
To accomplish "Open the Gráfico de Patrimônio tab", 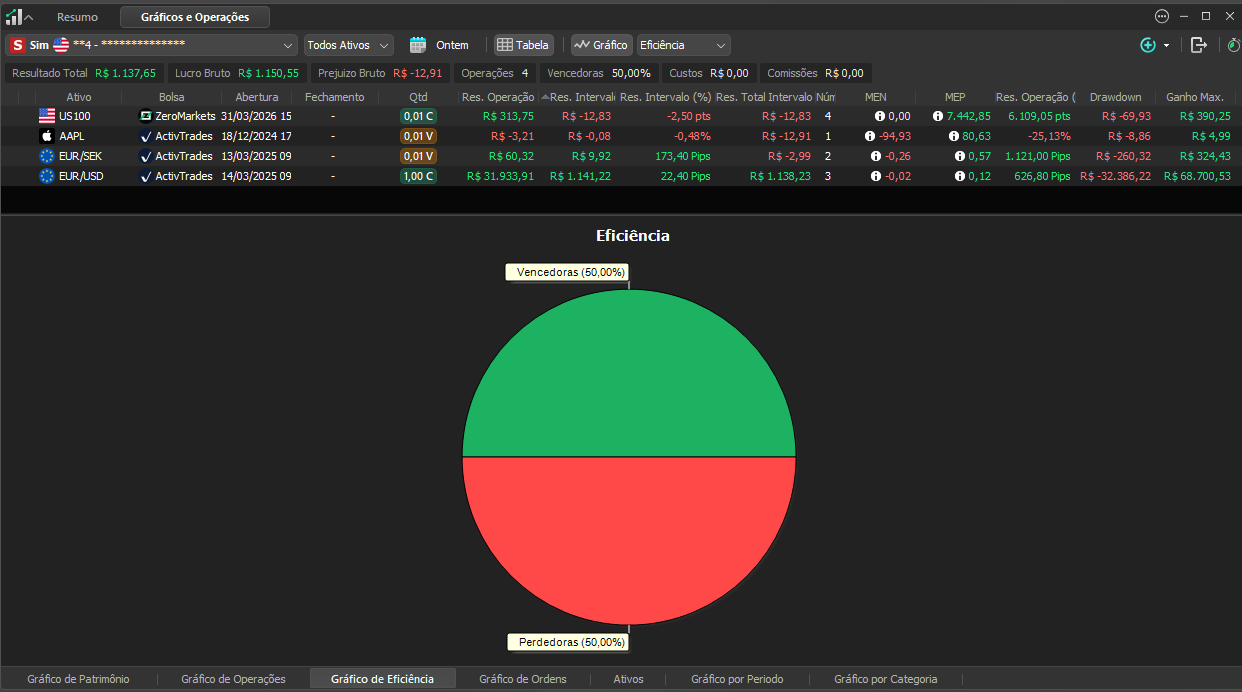I will [x=78, y=679].
